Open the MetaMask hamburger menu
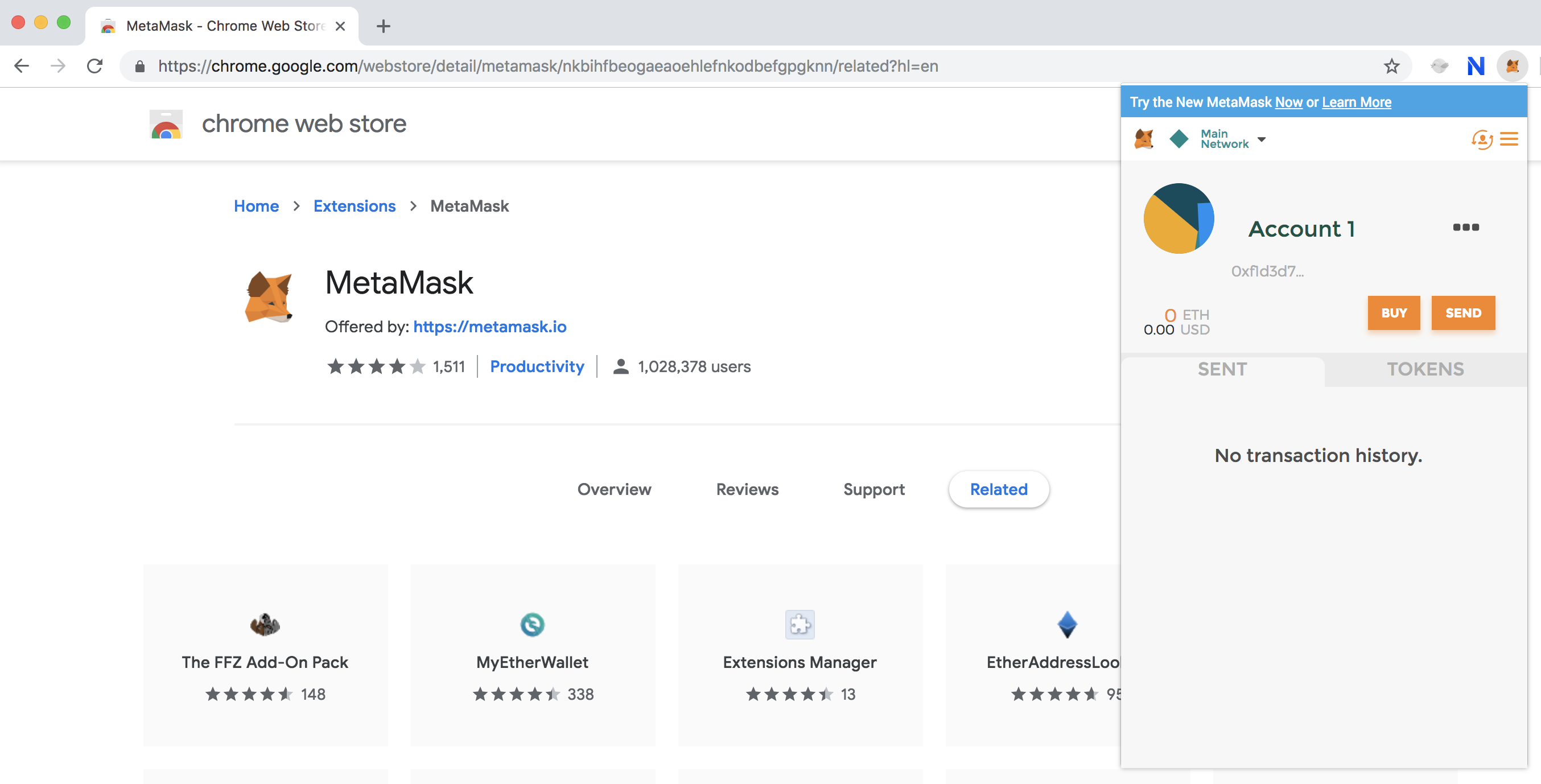 tap(1509, 139)
